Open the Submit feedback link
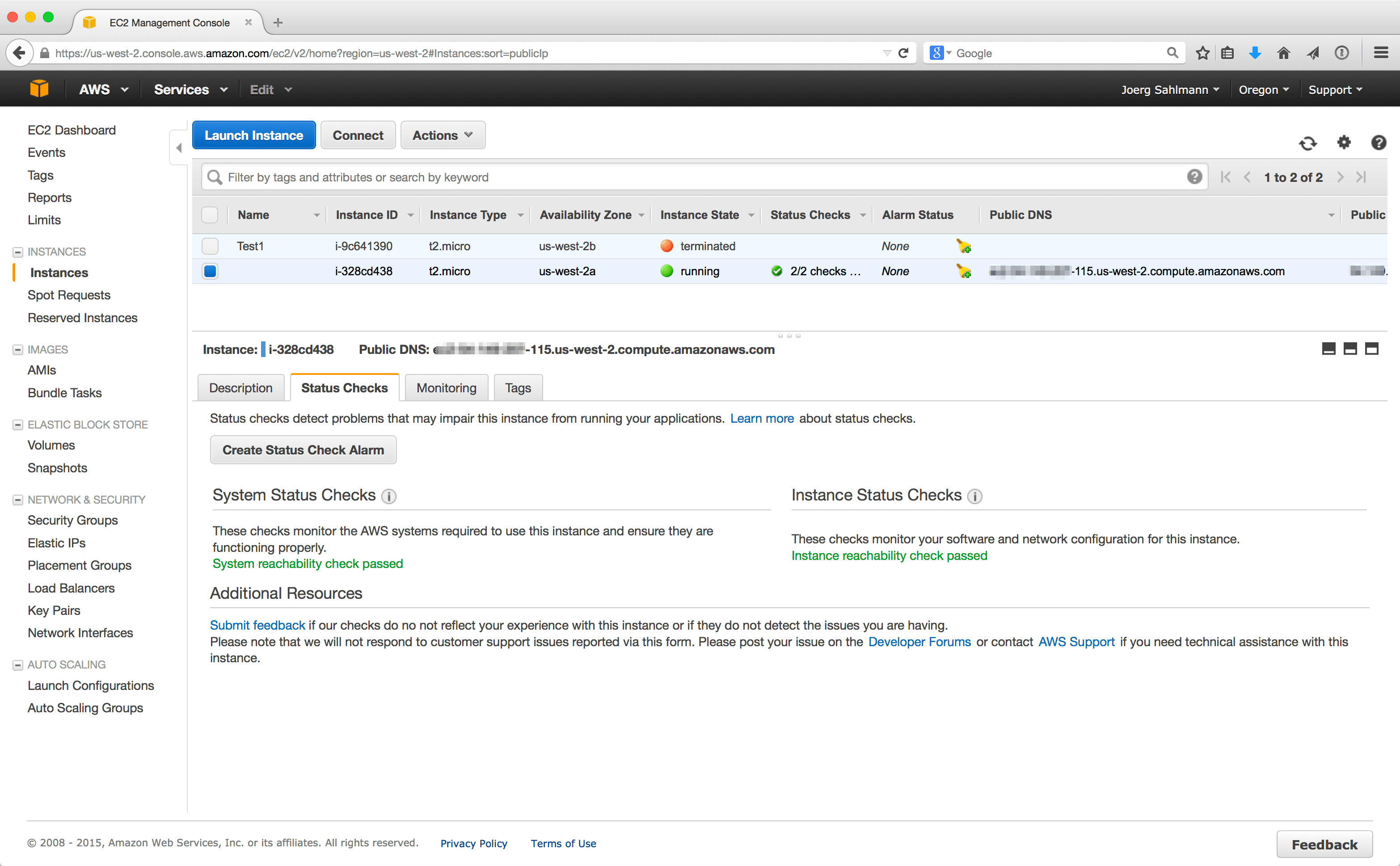 [x=257, y=626]
